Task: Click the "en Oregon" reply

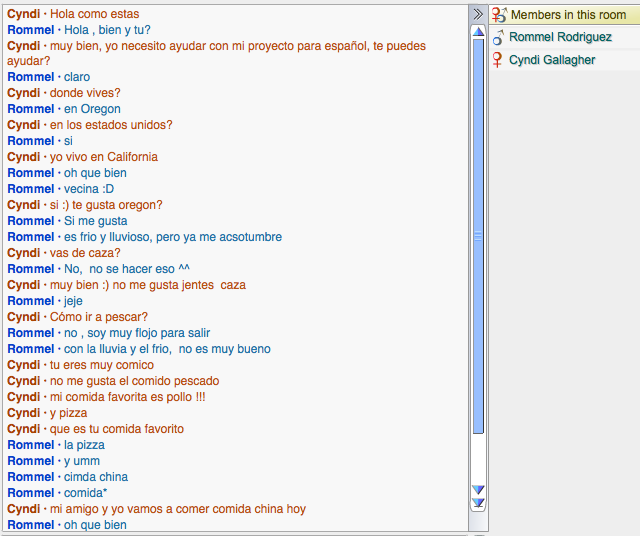Action: click(92, 109)
